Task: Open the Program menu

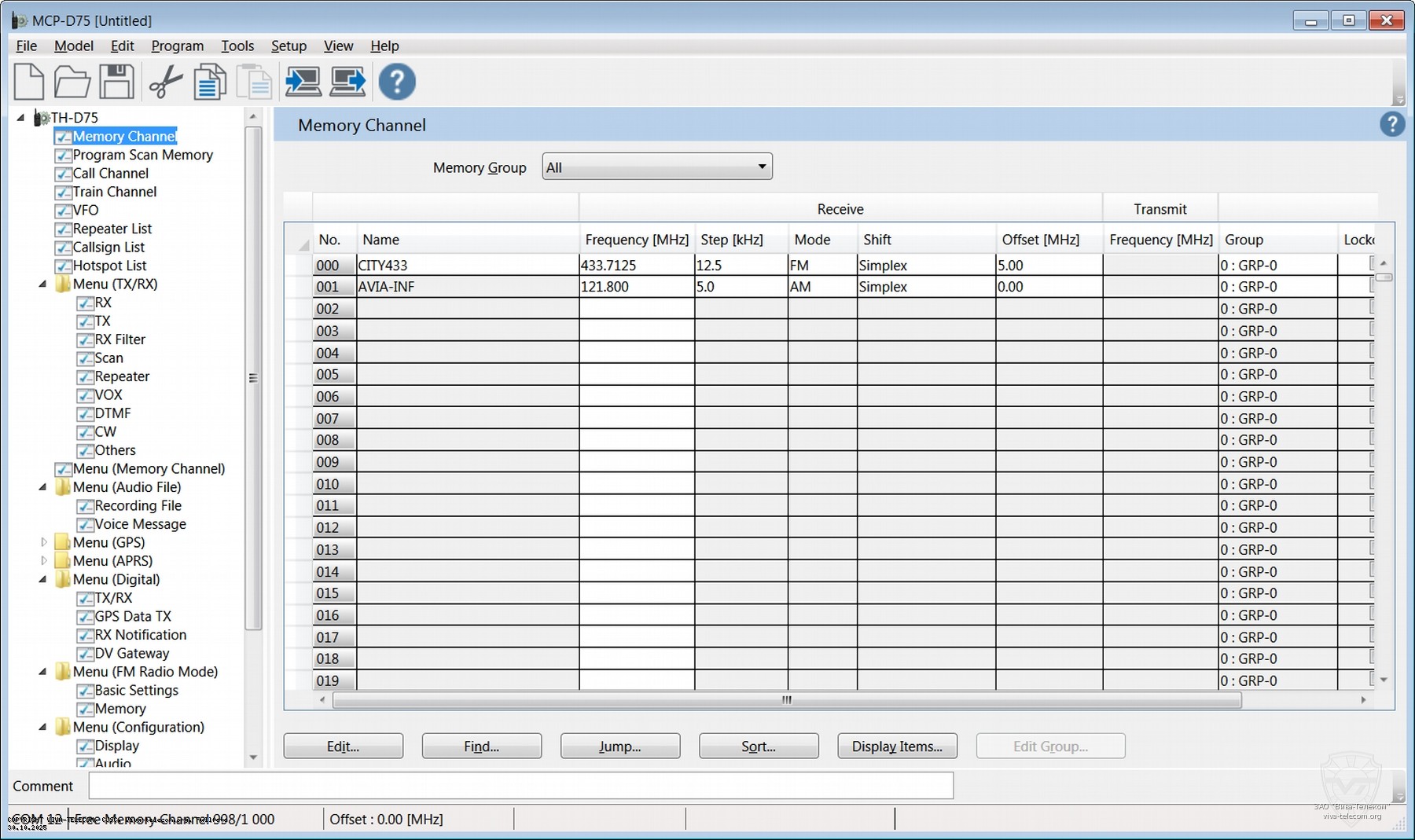Action: coord(177,46)
